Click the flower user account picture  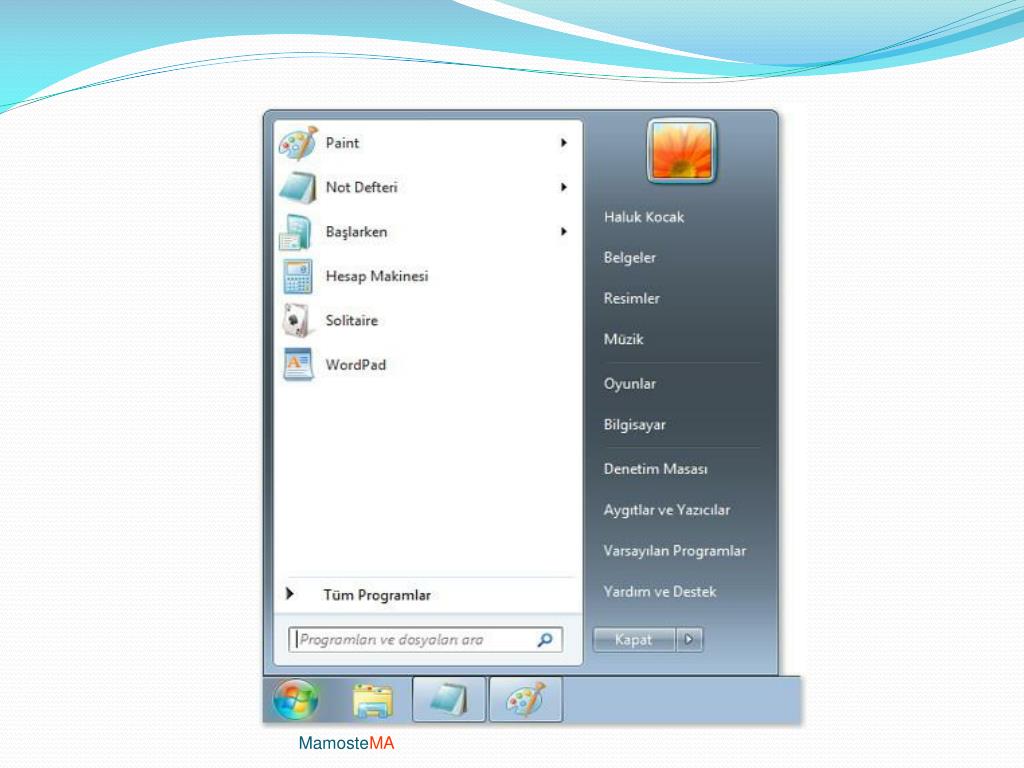[x=682, y=151]
